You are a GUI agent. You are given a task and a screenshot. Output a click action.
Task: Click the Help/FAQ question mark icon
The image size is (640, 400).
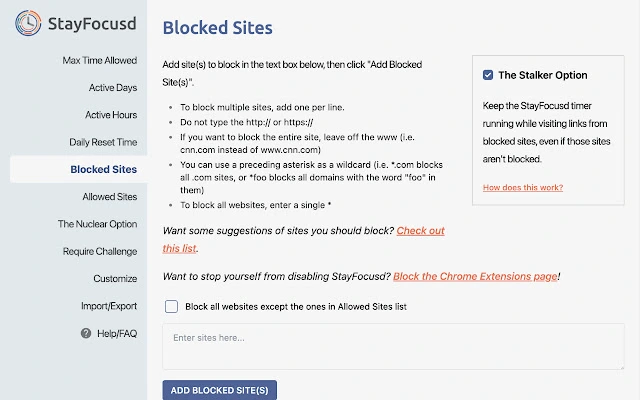[x=86, y=333]
